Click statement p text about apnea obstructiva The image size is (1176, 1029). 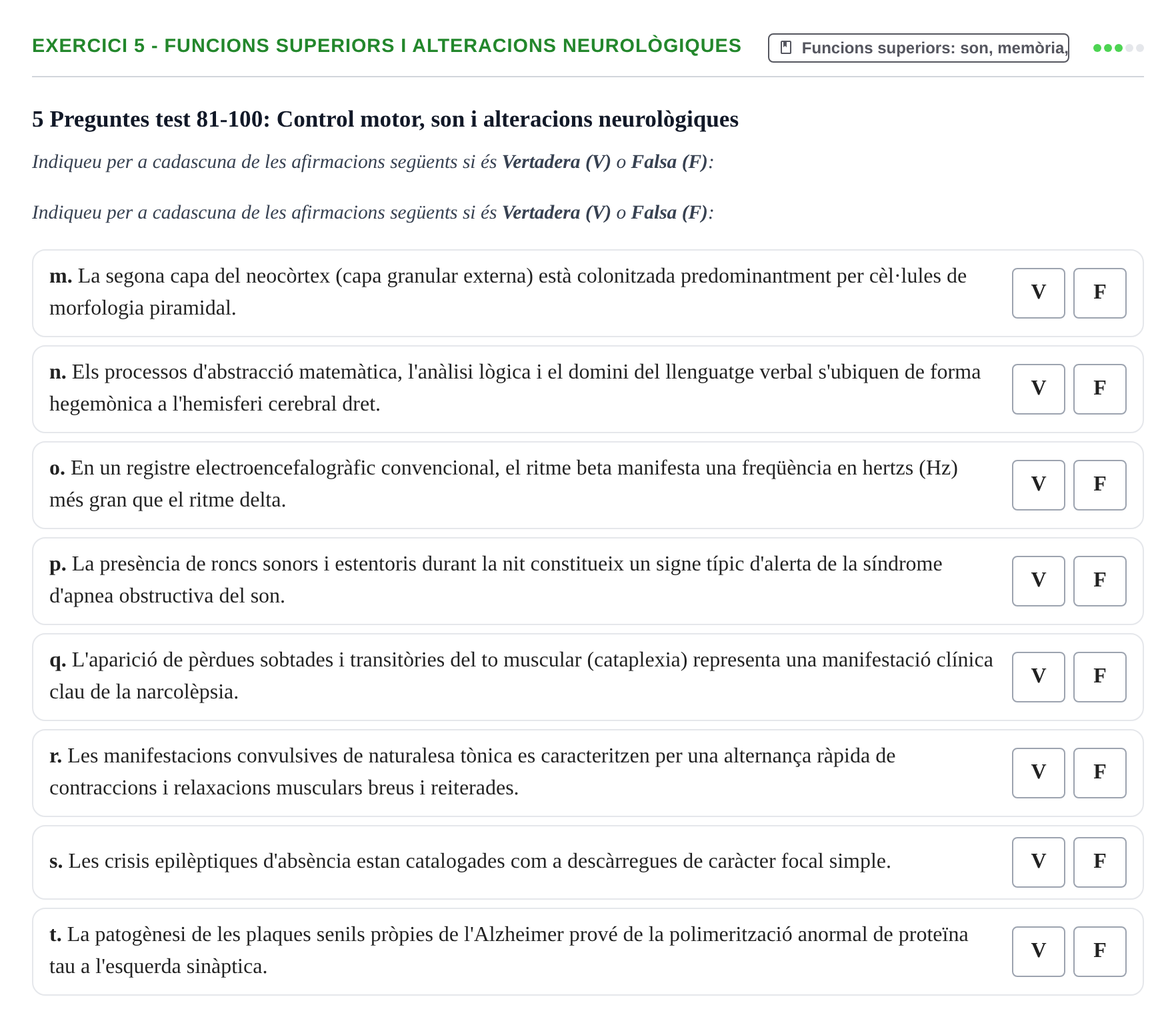[495, 580]
